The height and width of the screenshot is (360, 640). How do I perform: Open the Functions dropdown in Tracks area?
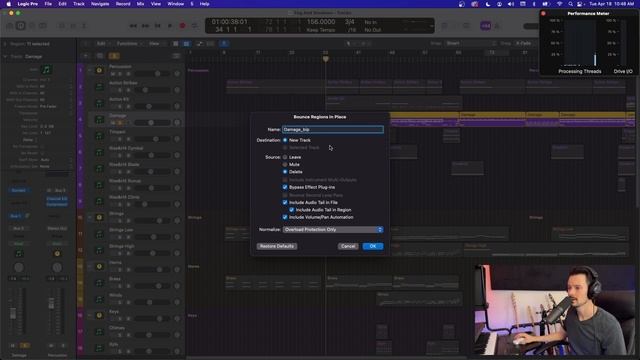coord(129,43)
